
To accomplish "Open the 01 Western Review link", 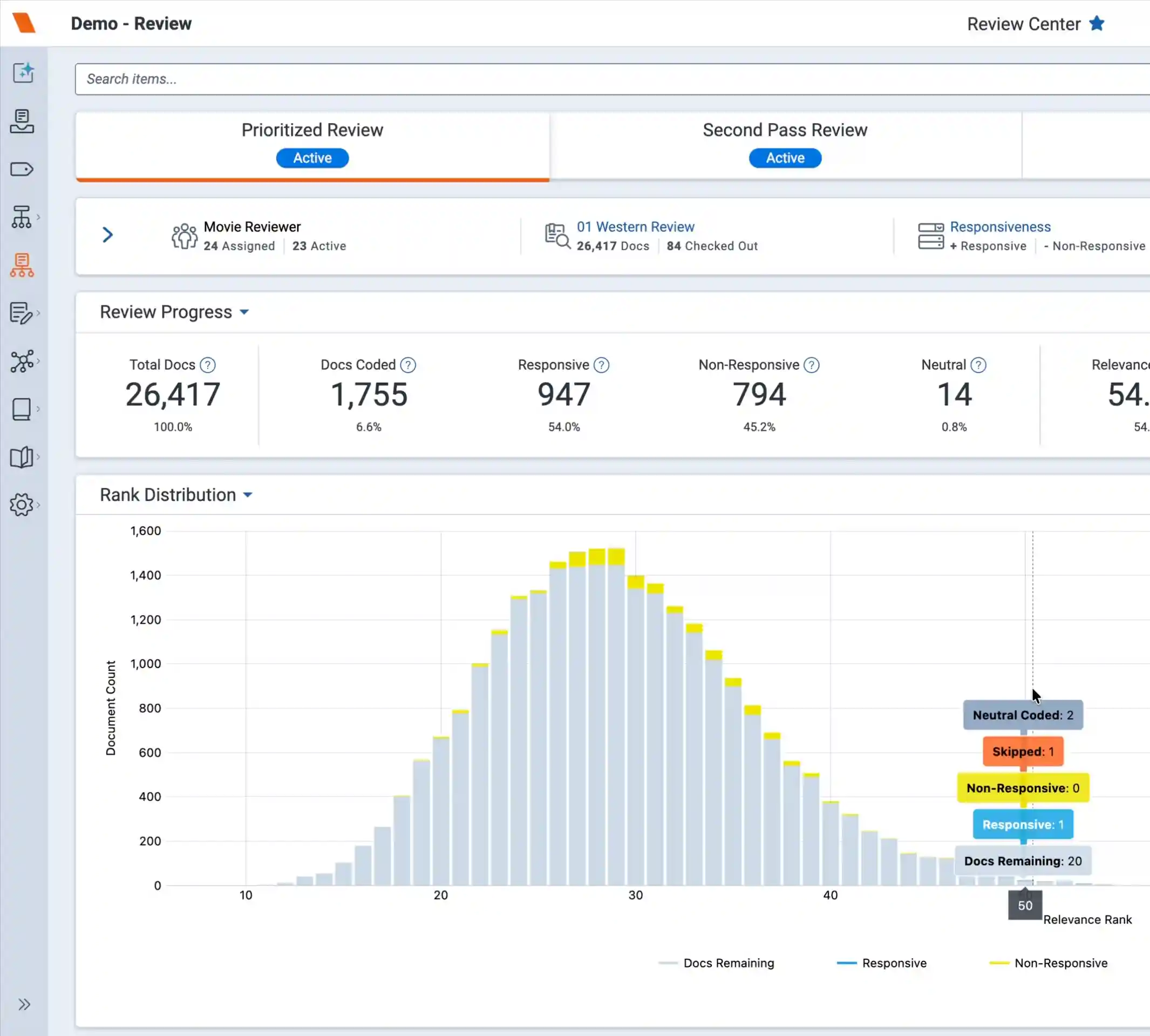I will click(635, 227).
